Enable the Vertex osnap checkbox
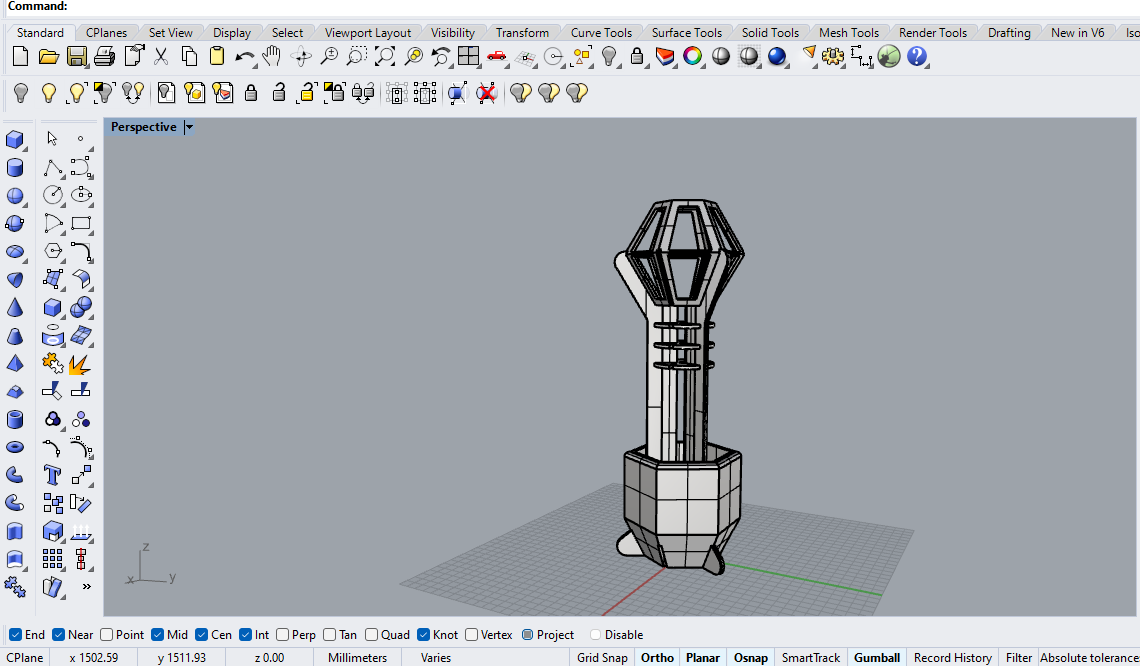Image resolution: width=1140 pixels, height=666 pixels. pos(471,635)
